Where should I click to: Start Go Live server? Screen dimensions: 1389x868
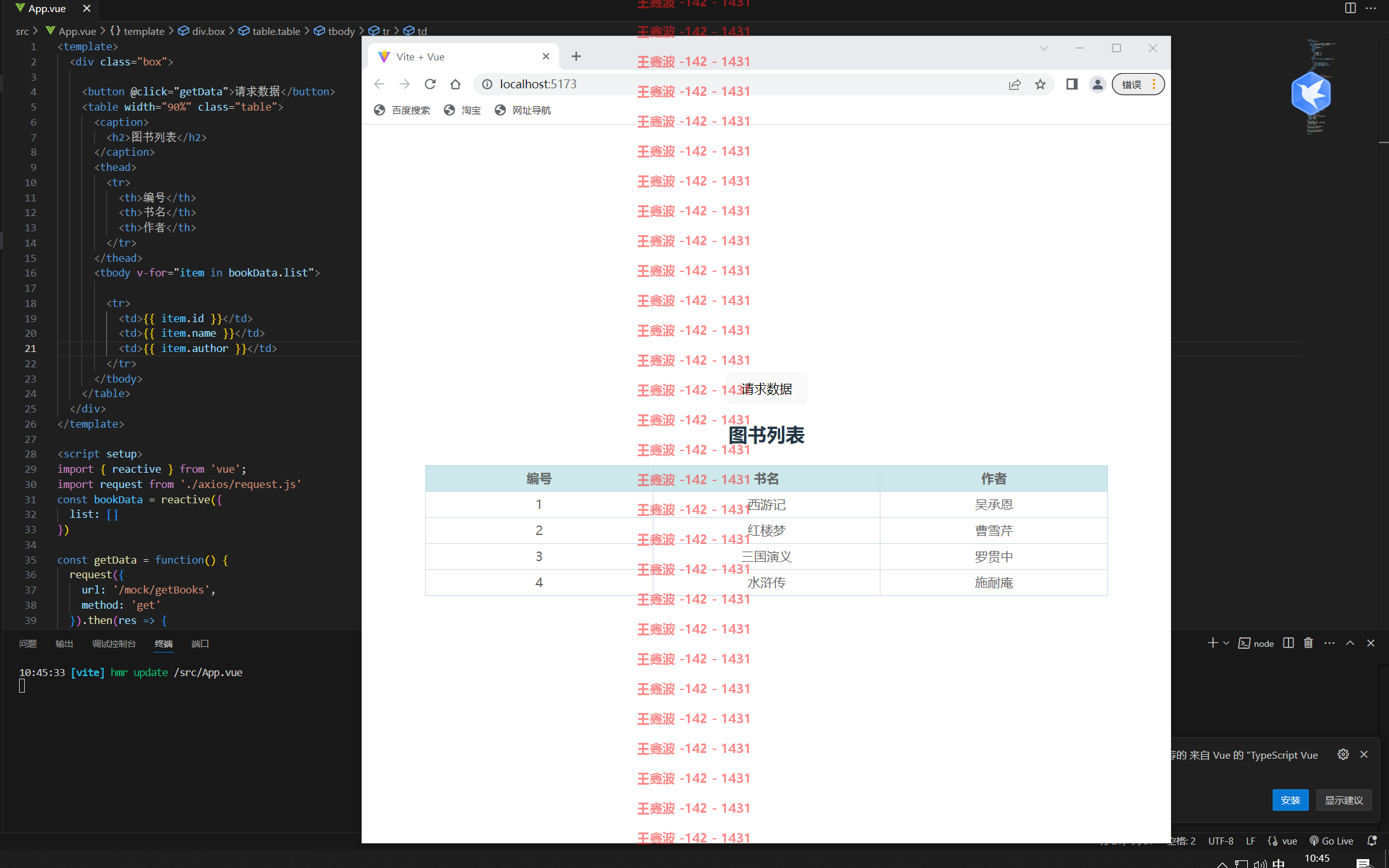pyautogui.click(x=1331, y=841)
